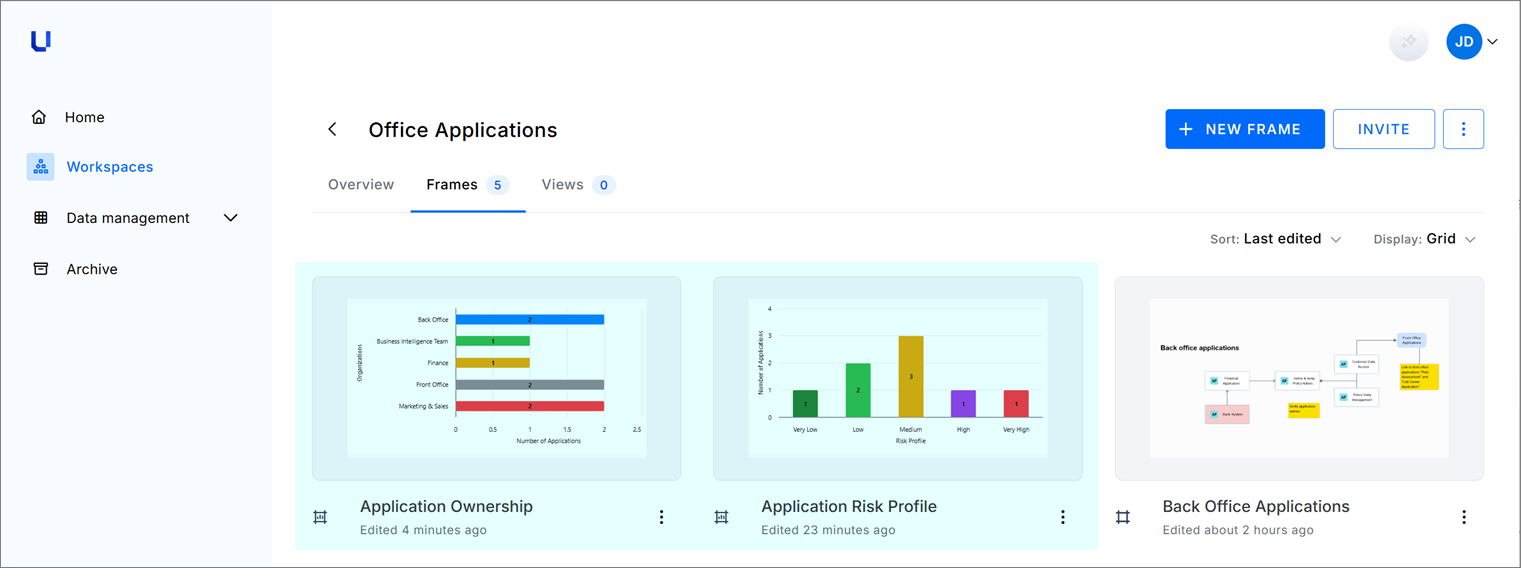This screenshot has width=1521, height=568.
Task: Click the frame icon beside Application Ownership
Action: click(x=320, y=517)
